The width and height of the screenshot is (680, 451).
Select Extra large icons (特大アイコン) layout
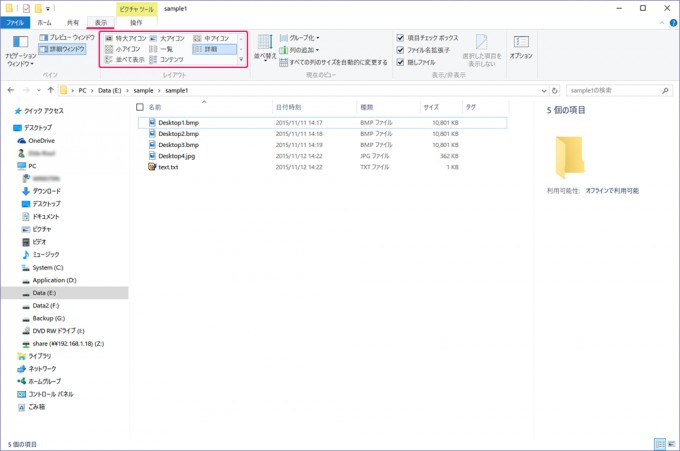pos(126,39)
